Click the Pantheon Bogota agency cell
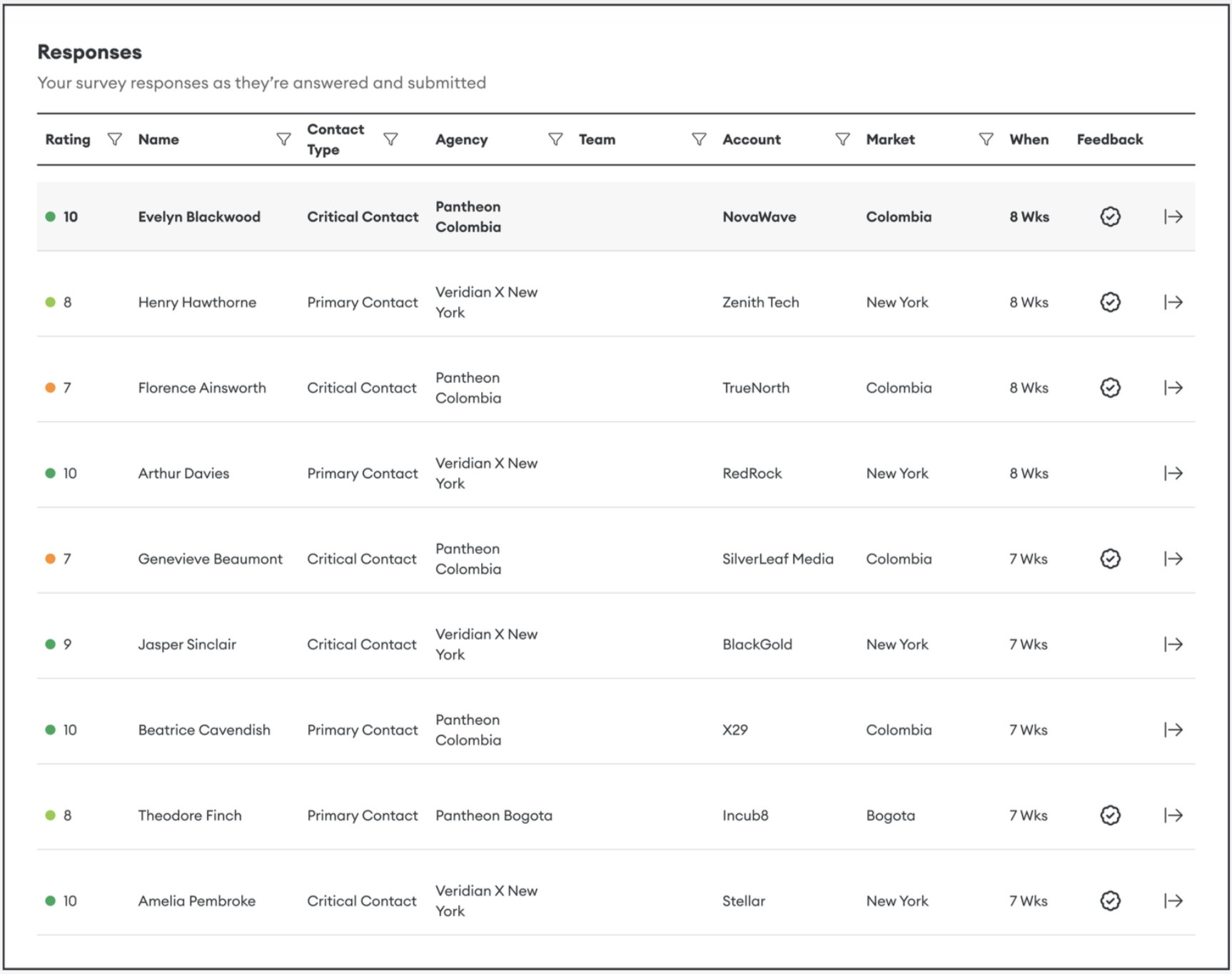The height and width of the screenshot is (974, 1232). pos(494,815)
